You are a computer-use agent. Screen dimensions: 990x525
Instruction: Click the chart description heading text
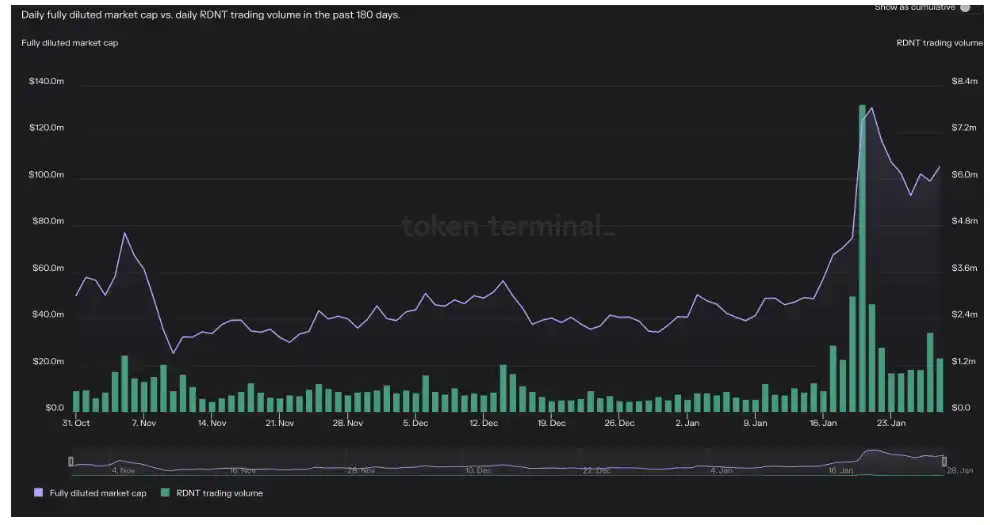(210, 15)
